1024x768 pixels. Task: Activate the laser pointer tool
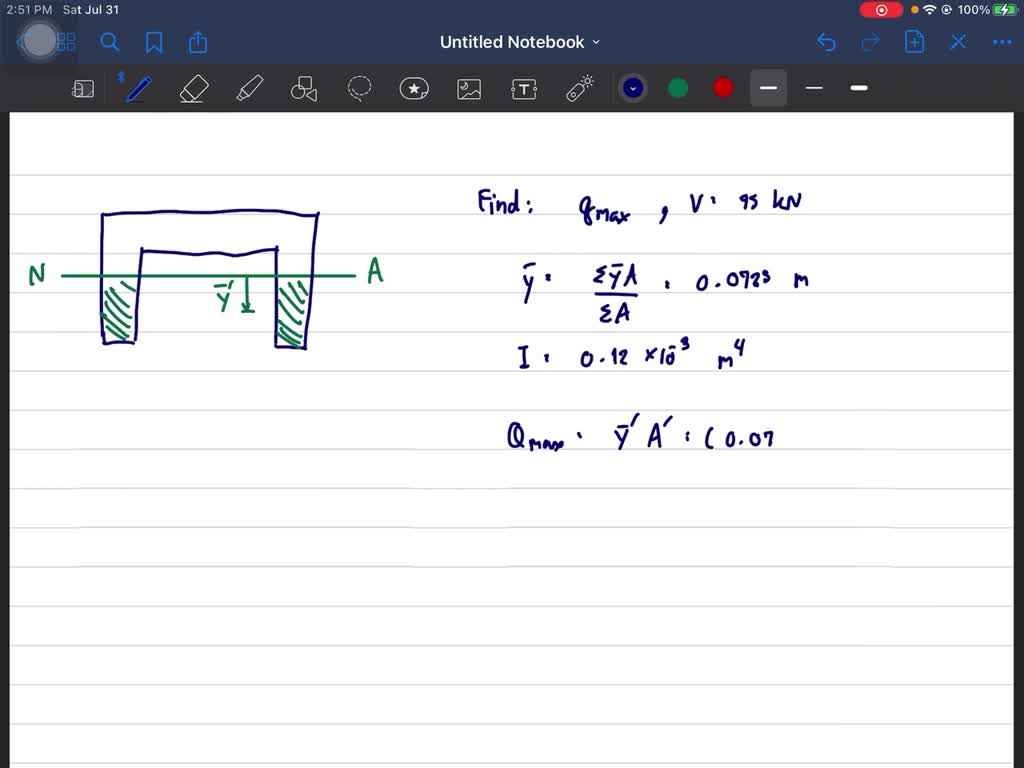(579, 88)
